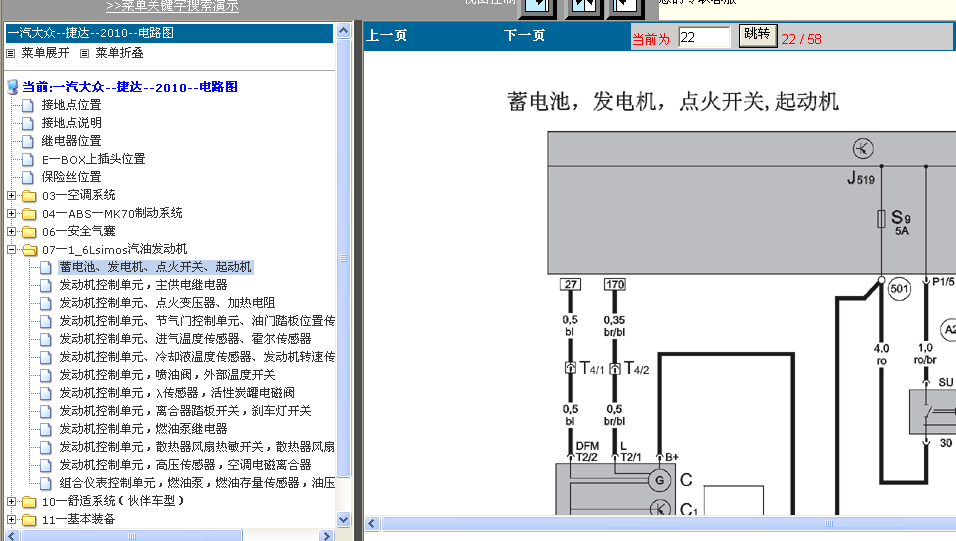Click tree panel scrollbar down arrow

[343, 520]
